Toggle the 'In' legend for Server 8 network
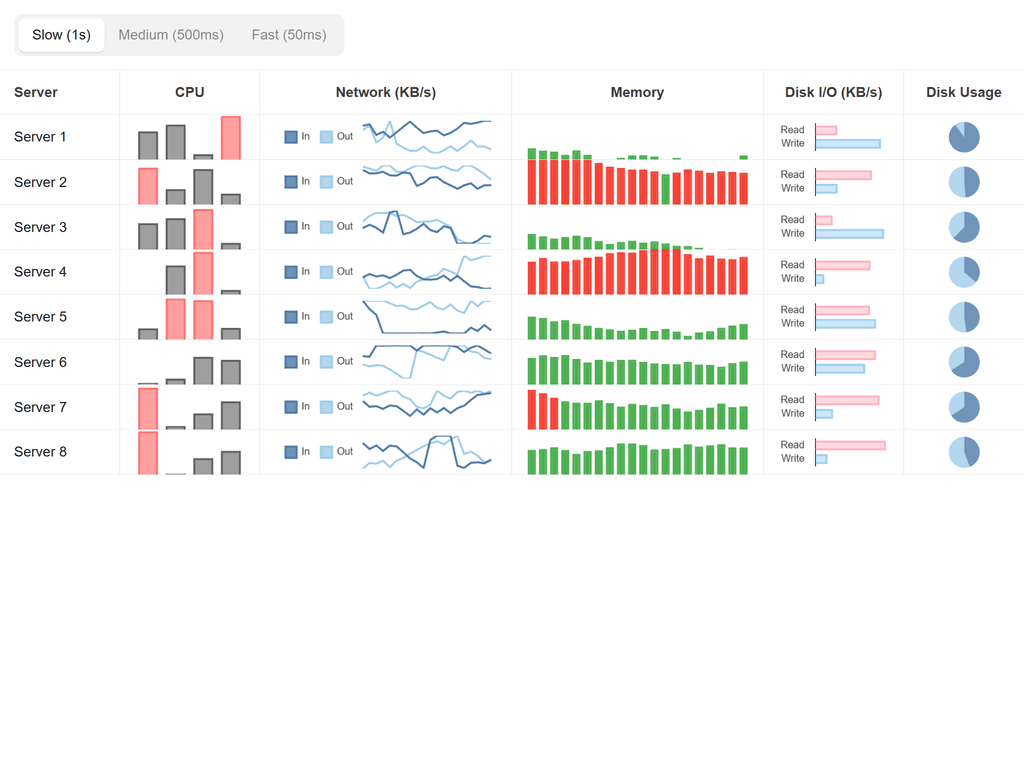The image size is (1024, 768). coord(291,451)
